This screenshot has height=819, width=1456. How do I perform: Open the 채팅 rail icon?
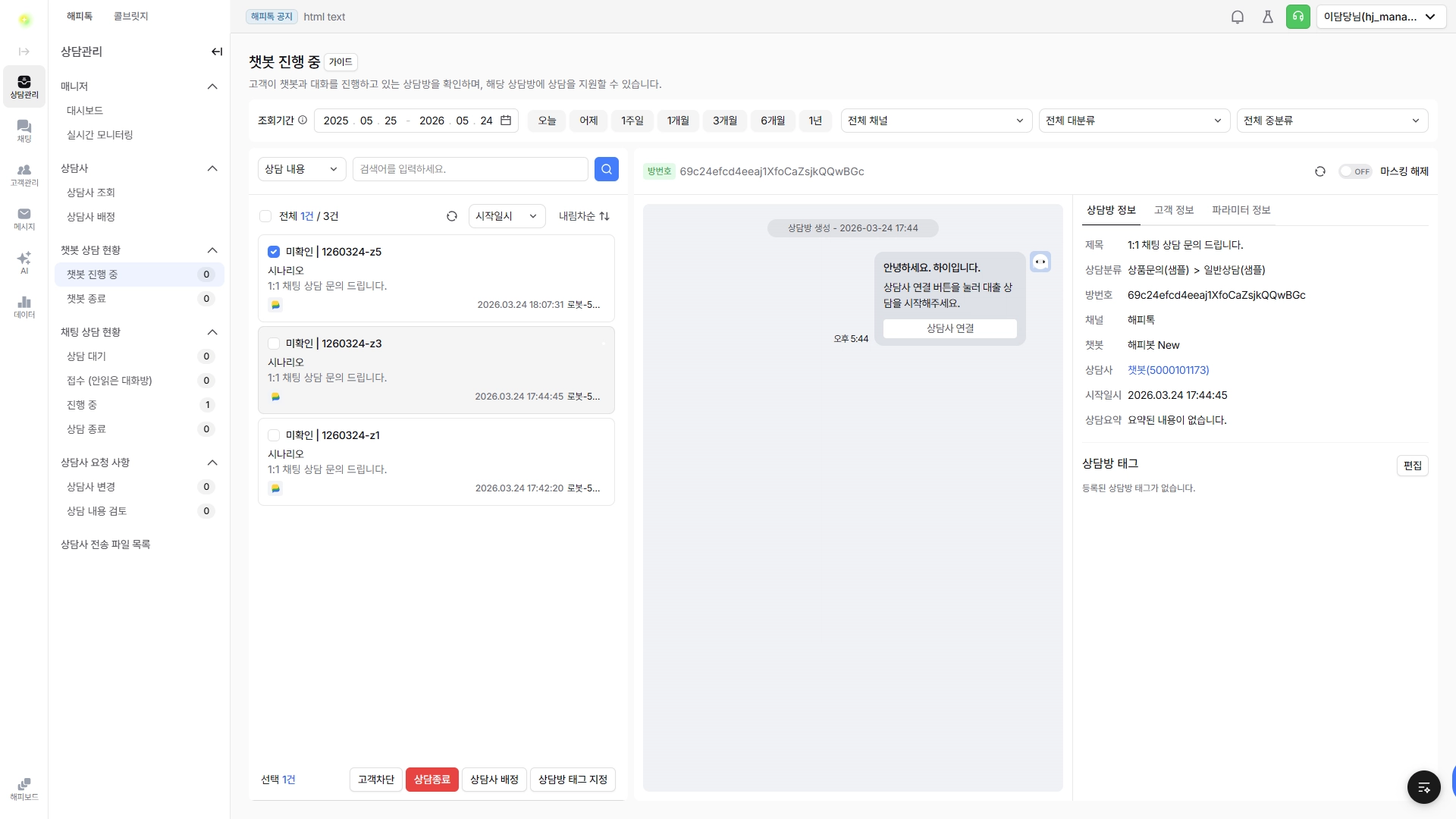tap(24, 130)
